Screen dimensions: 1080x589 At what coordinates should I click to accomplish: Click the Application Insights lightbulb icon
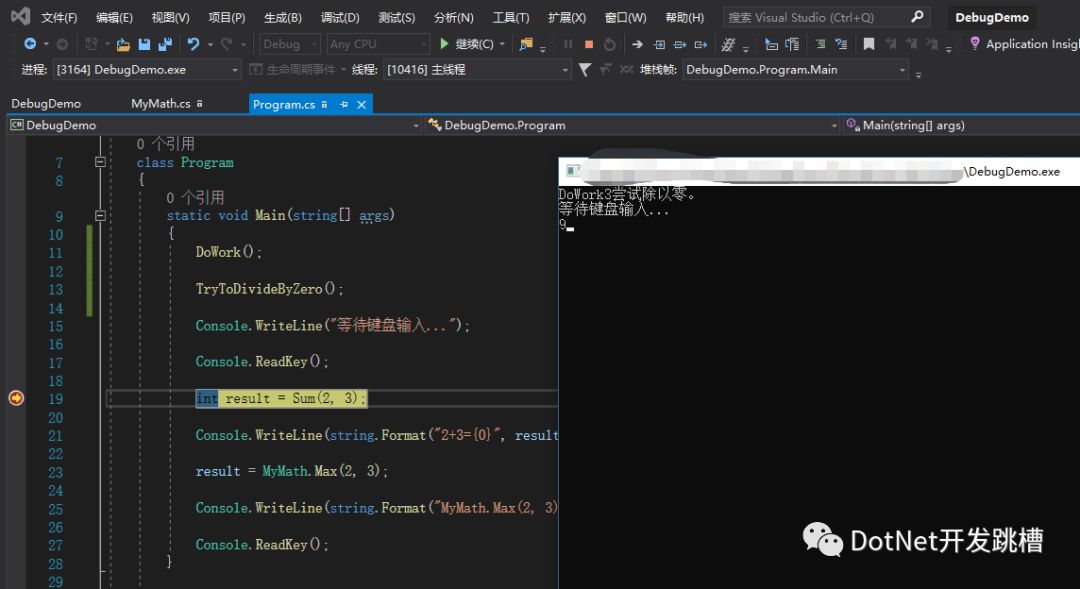click(975, 44)
